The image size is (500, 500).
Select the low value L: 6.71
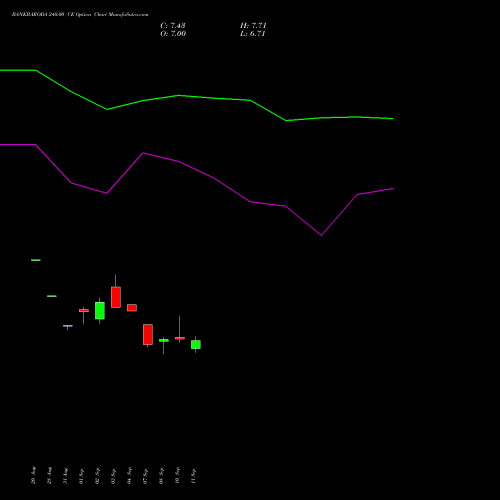(253, 33)
